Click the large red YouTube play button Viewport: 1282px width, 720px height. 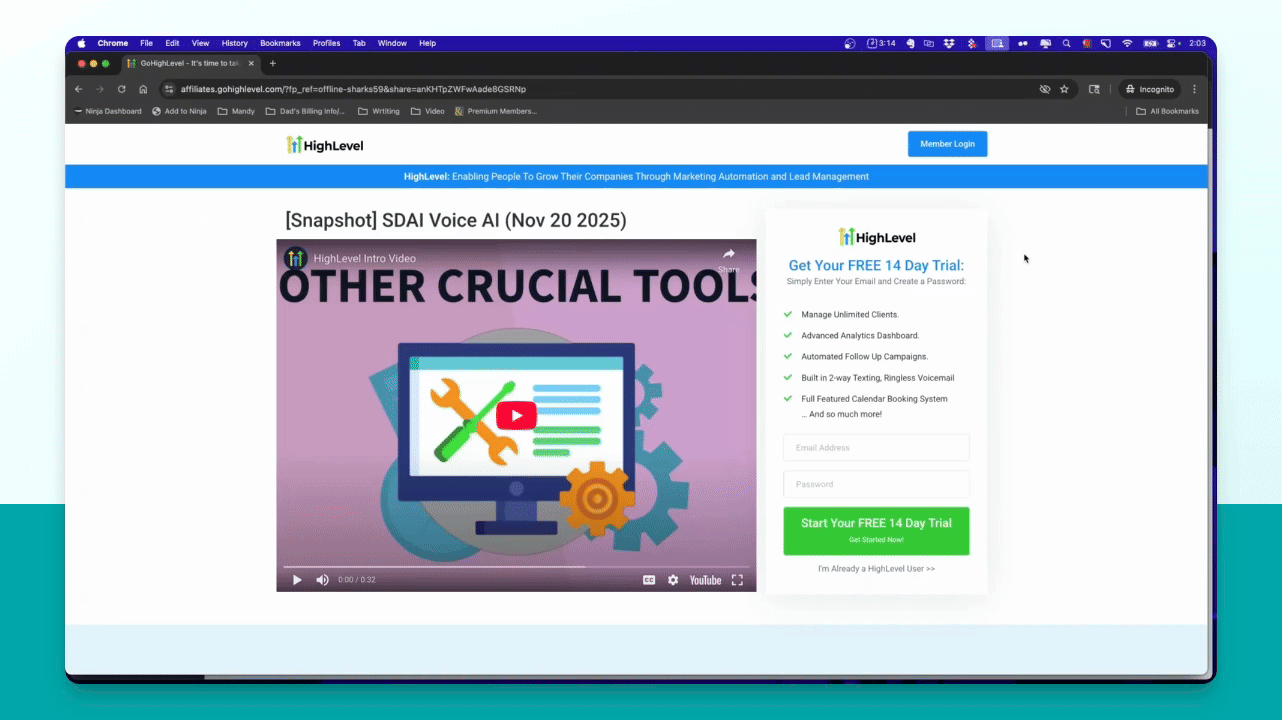pos(516,415)
